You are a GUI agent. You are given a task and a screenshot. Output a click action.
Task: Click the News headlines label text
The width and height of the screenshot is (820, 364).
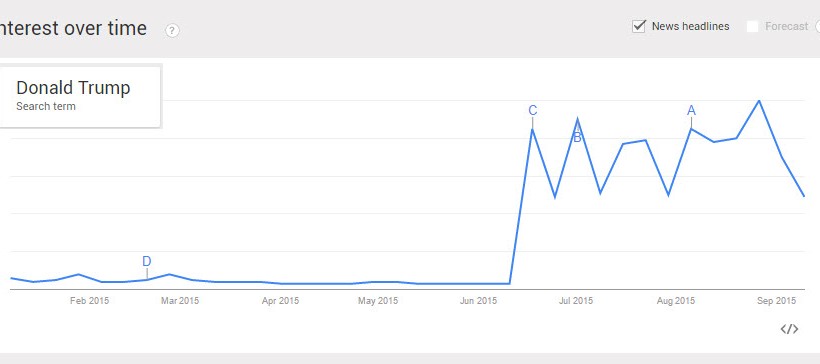690,26
